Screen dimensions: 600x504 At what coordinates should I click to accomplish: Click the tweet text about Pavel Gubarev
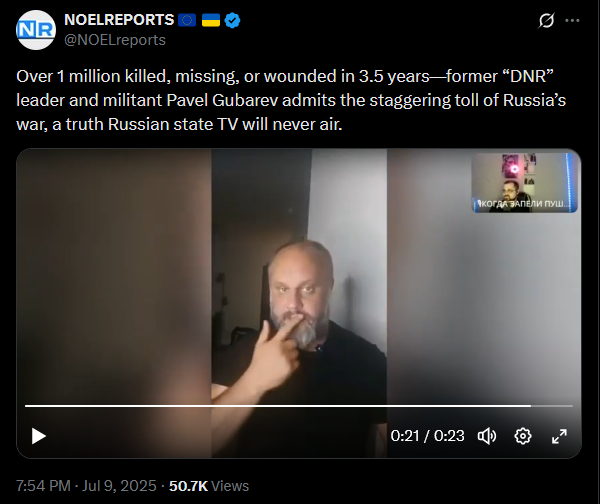(x=291, y=100)
